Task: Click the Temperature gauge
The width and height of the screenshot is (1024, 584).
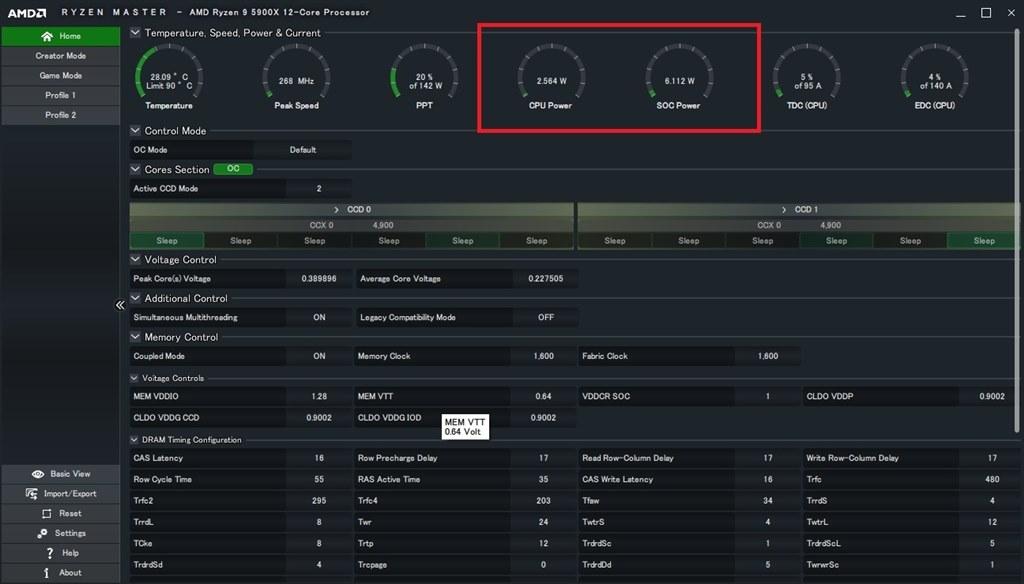Action: point(169,76)
